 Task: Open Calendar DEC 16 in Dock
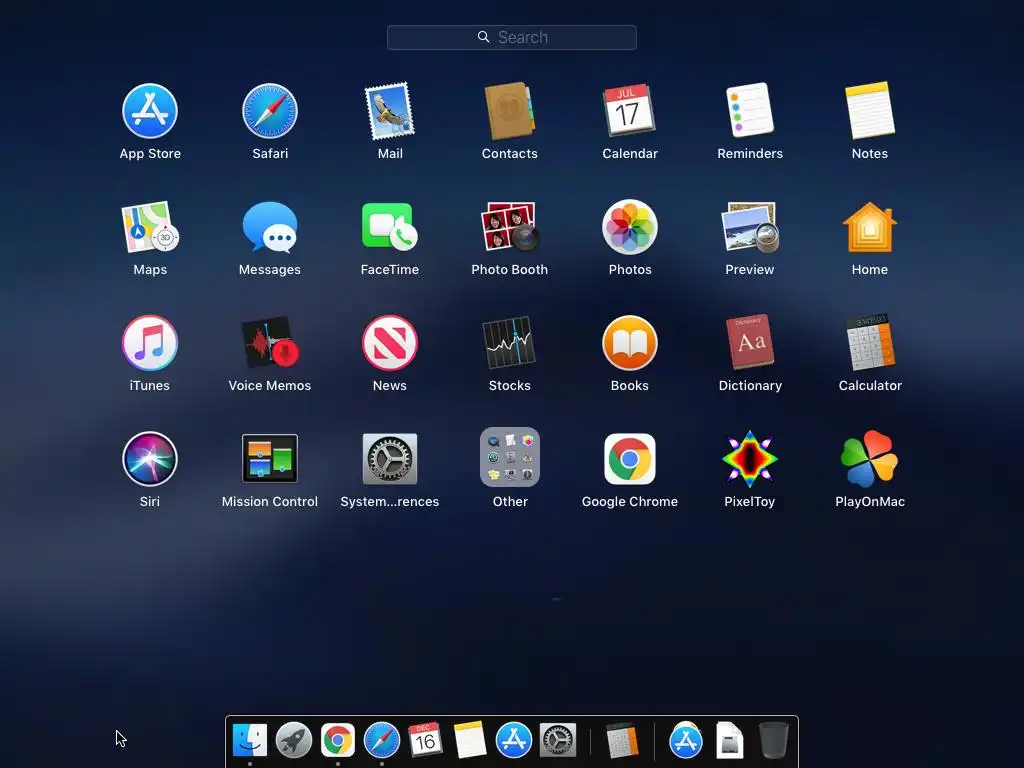coord(426,740)
